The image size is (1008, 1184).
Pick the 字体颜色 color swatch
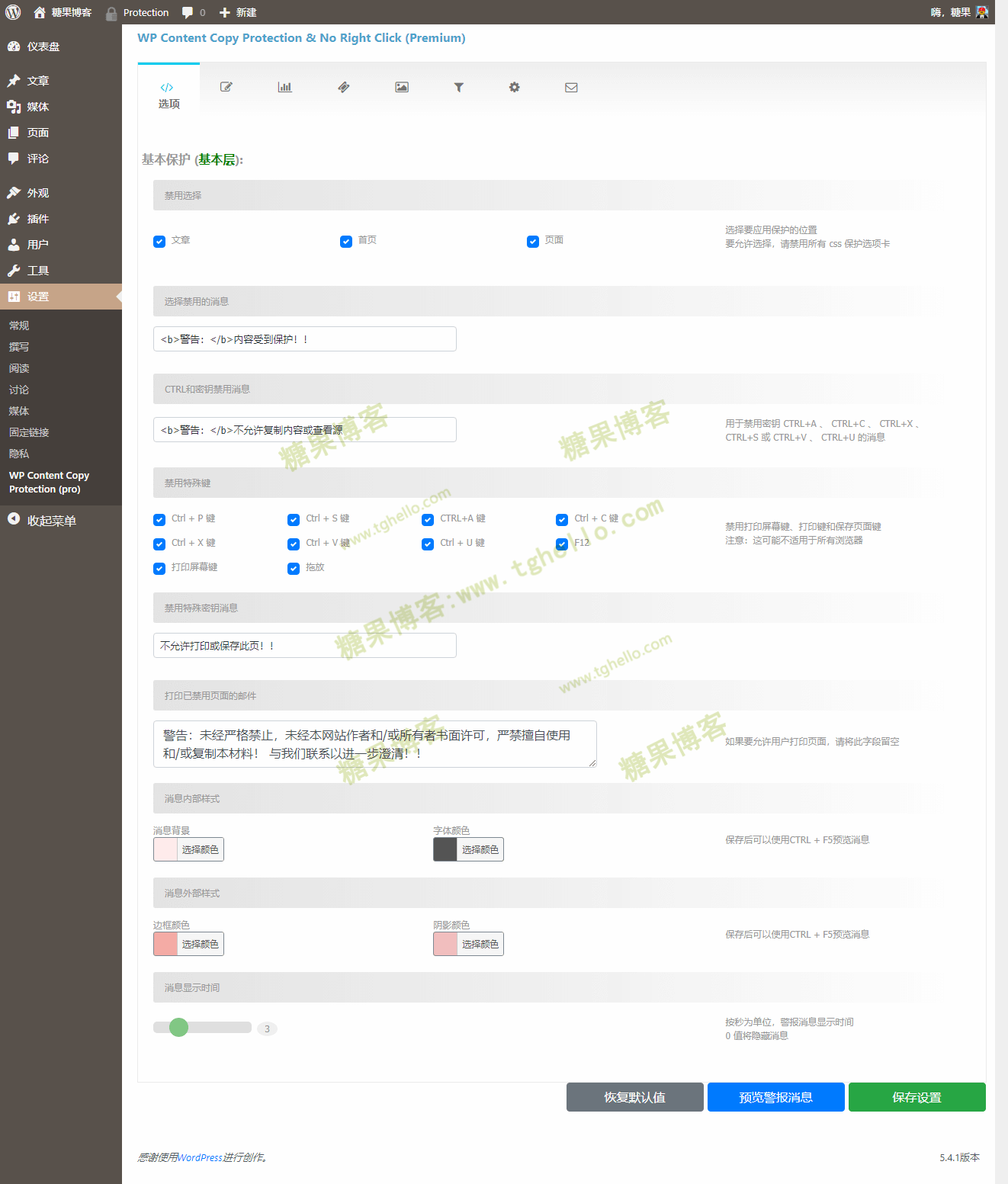pos(445,849)
